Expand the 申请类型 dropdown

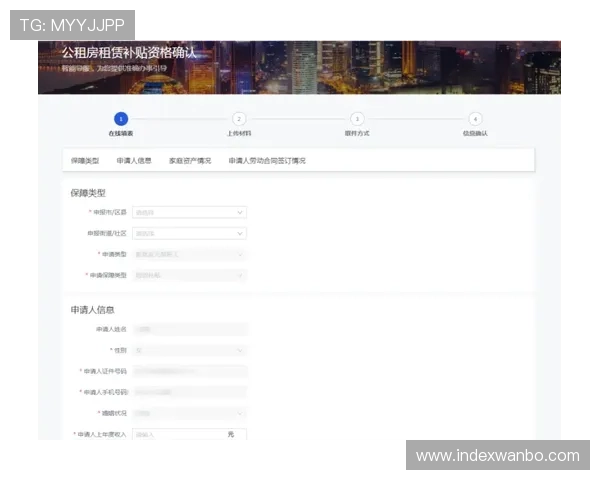189,255
